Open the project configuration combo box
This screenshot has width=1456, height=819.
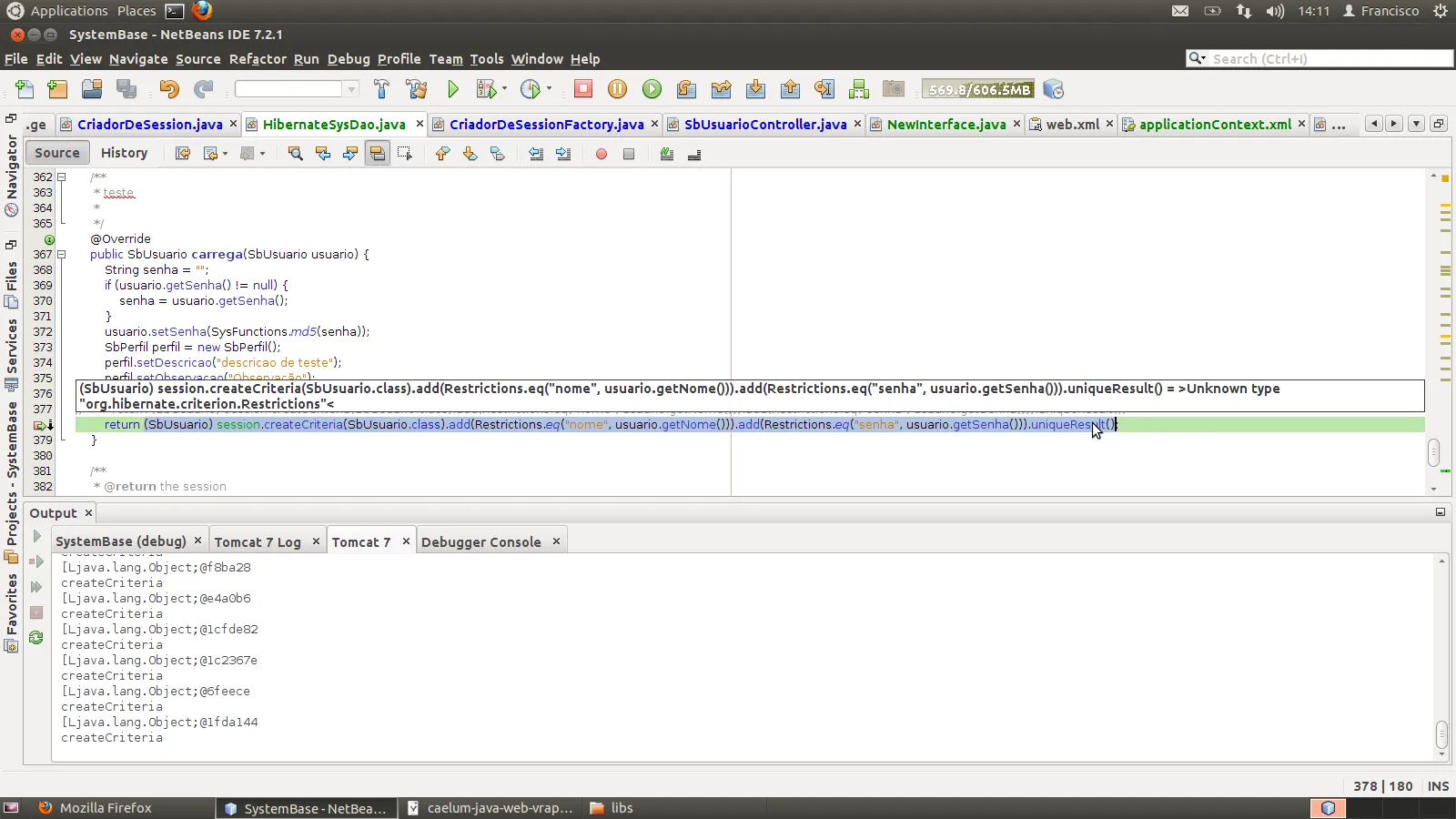[297, 89]
